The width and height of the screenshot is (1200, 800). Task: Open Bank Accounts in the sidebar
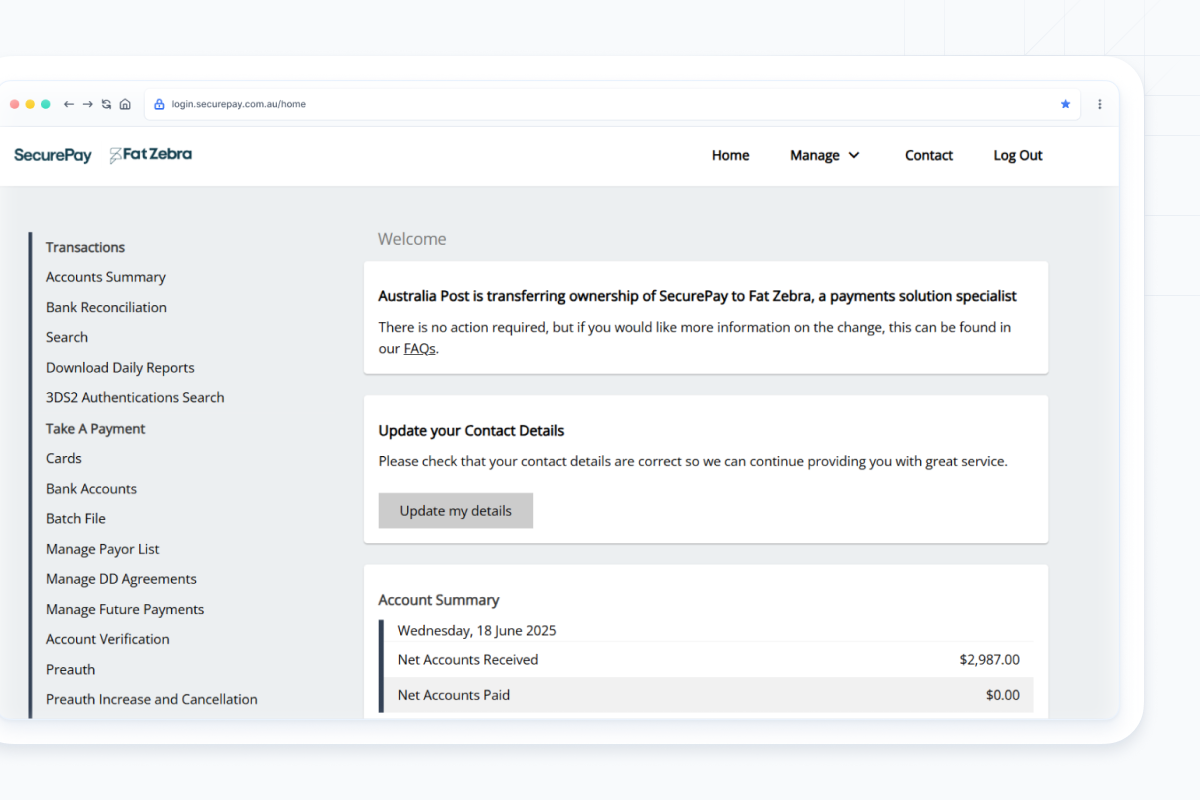click(91, 489)
